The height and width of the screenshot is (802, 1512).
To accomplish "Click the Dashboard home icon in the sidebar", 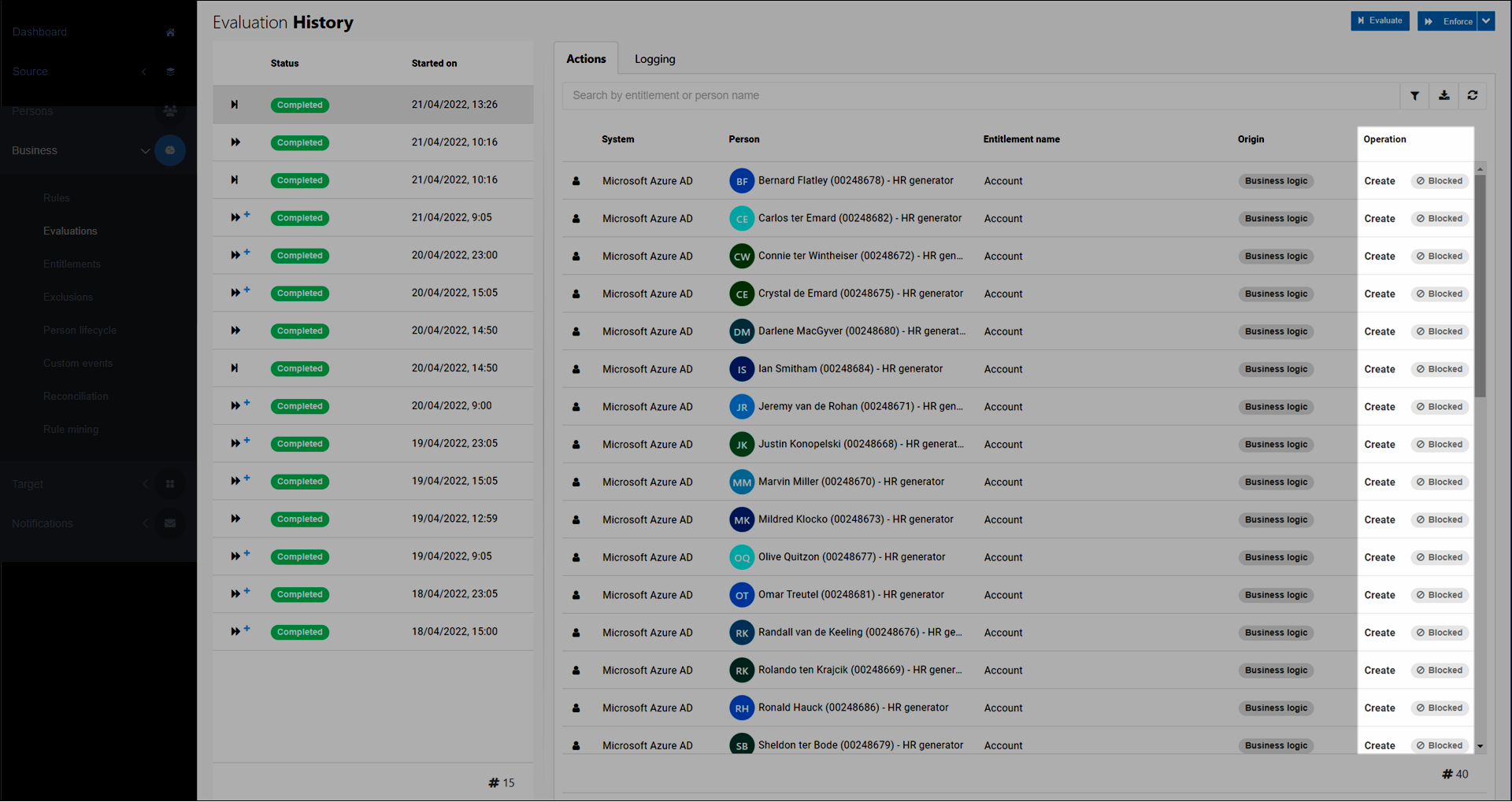I will (170, 32).
